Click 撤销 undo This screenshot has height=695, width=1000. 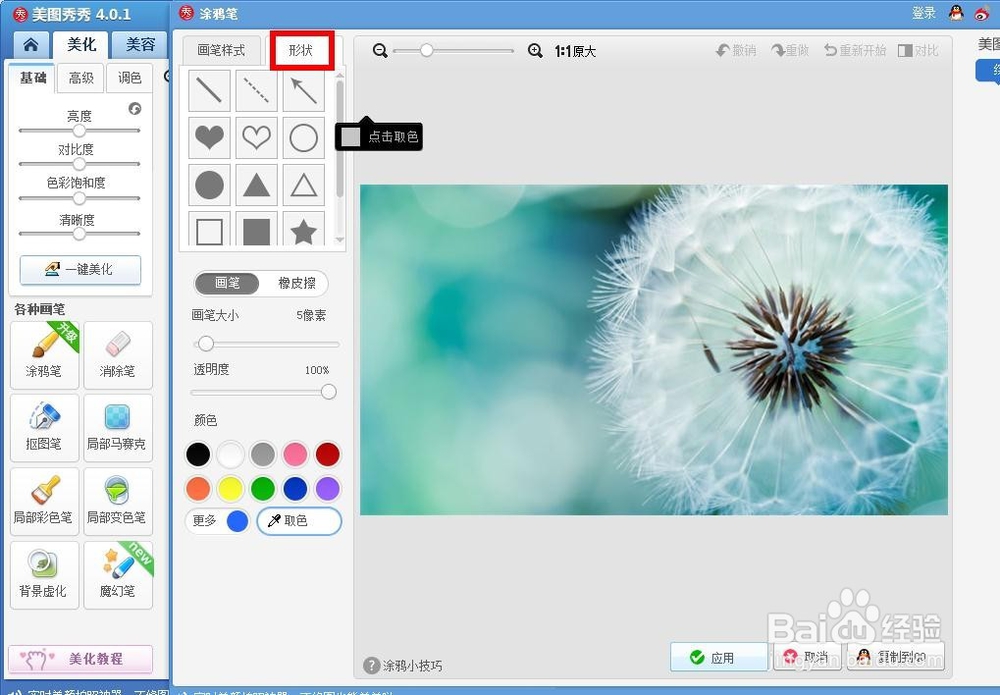point(735,50)
